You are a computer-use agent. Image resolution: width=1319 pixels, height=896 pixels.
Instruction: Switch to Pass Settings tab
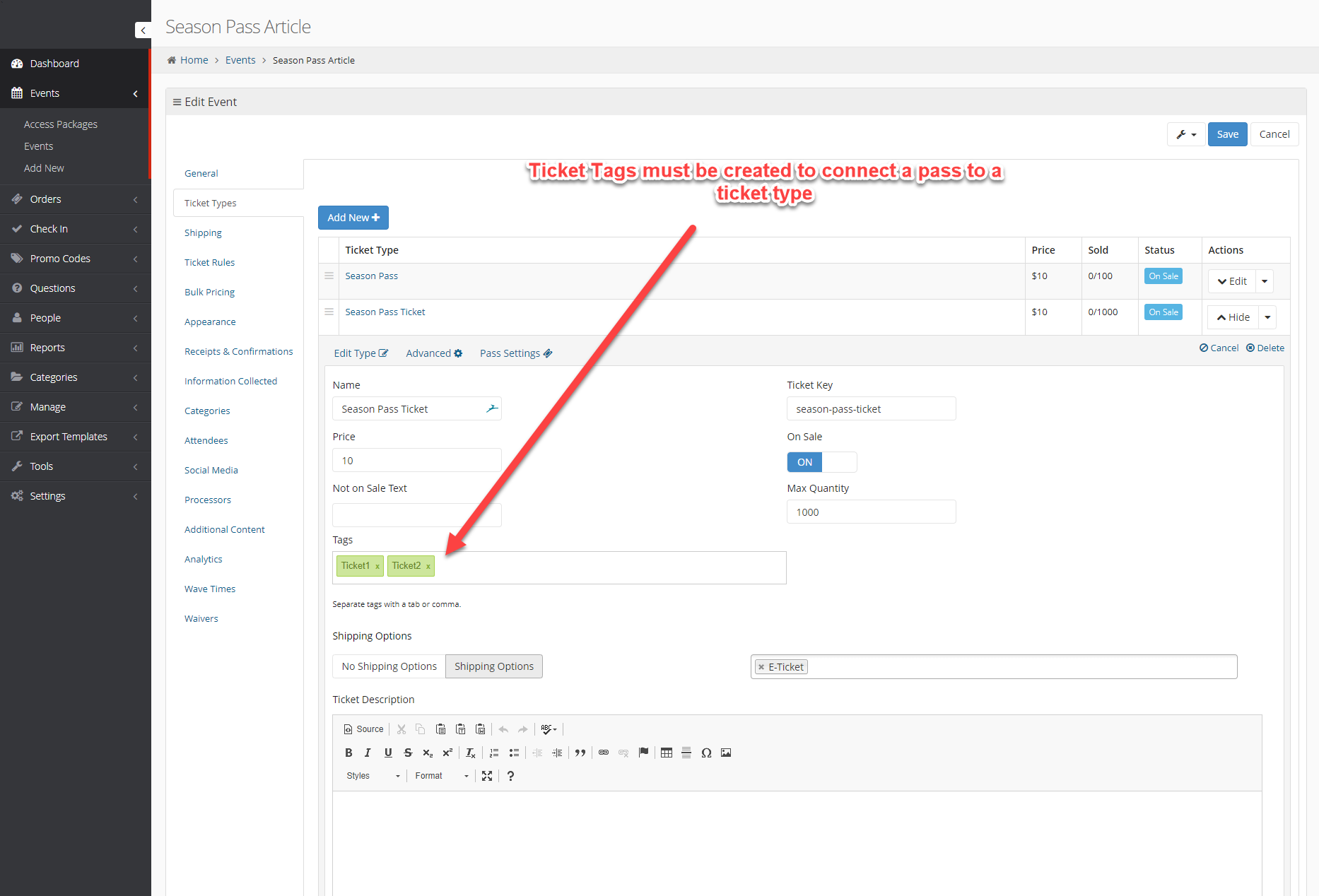[516, 353]
